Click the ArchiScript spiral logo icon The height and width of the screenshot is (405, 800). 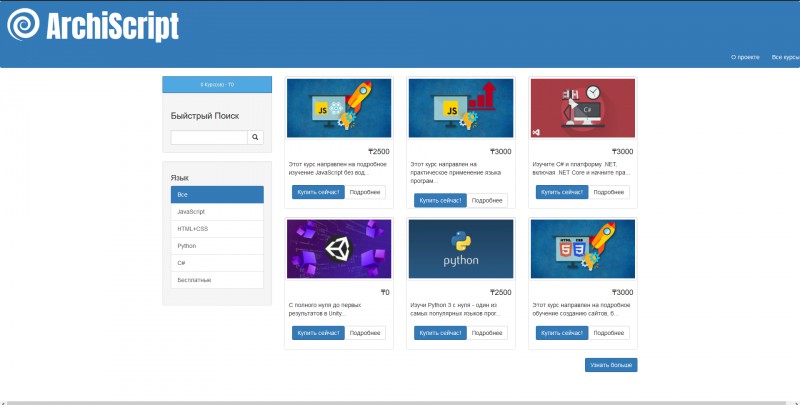[23, 24]
